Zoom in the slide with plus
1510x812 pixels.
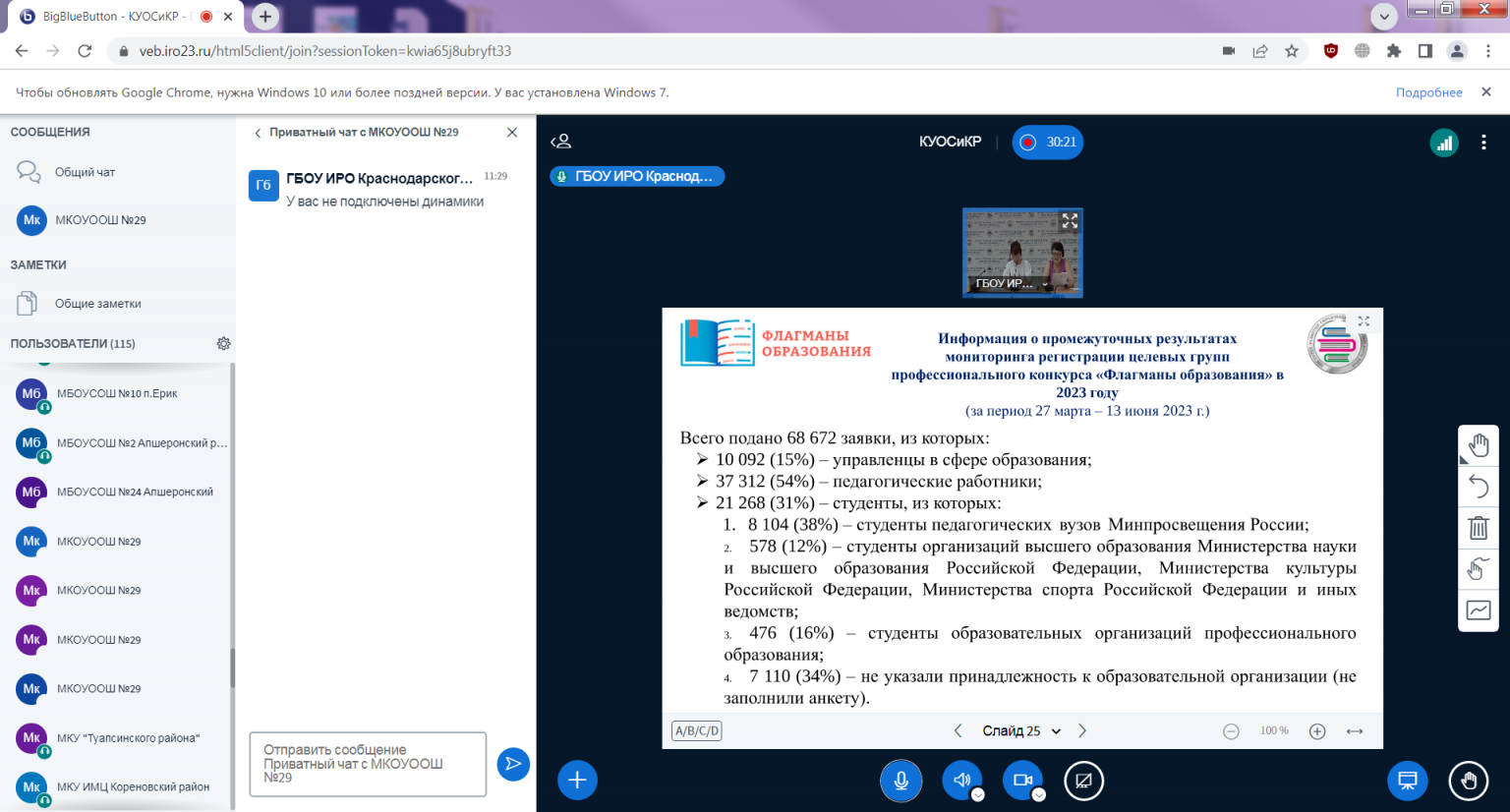coord(1317,731)
